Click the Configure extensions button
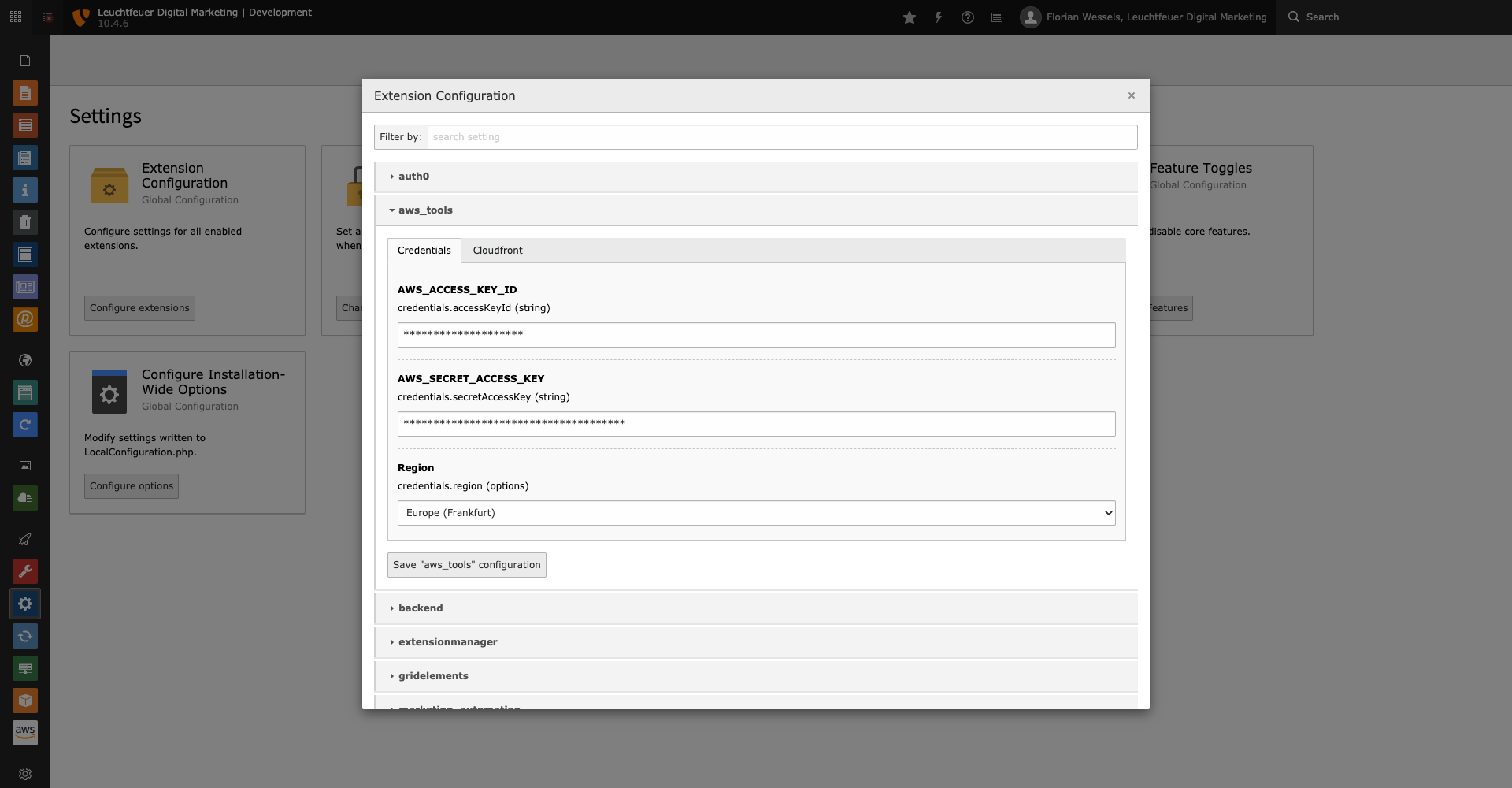The height and width of the screenshot is (788, 1512). pyautogui.click(x=139, y=307)
